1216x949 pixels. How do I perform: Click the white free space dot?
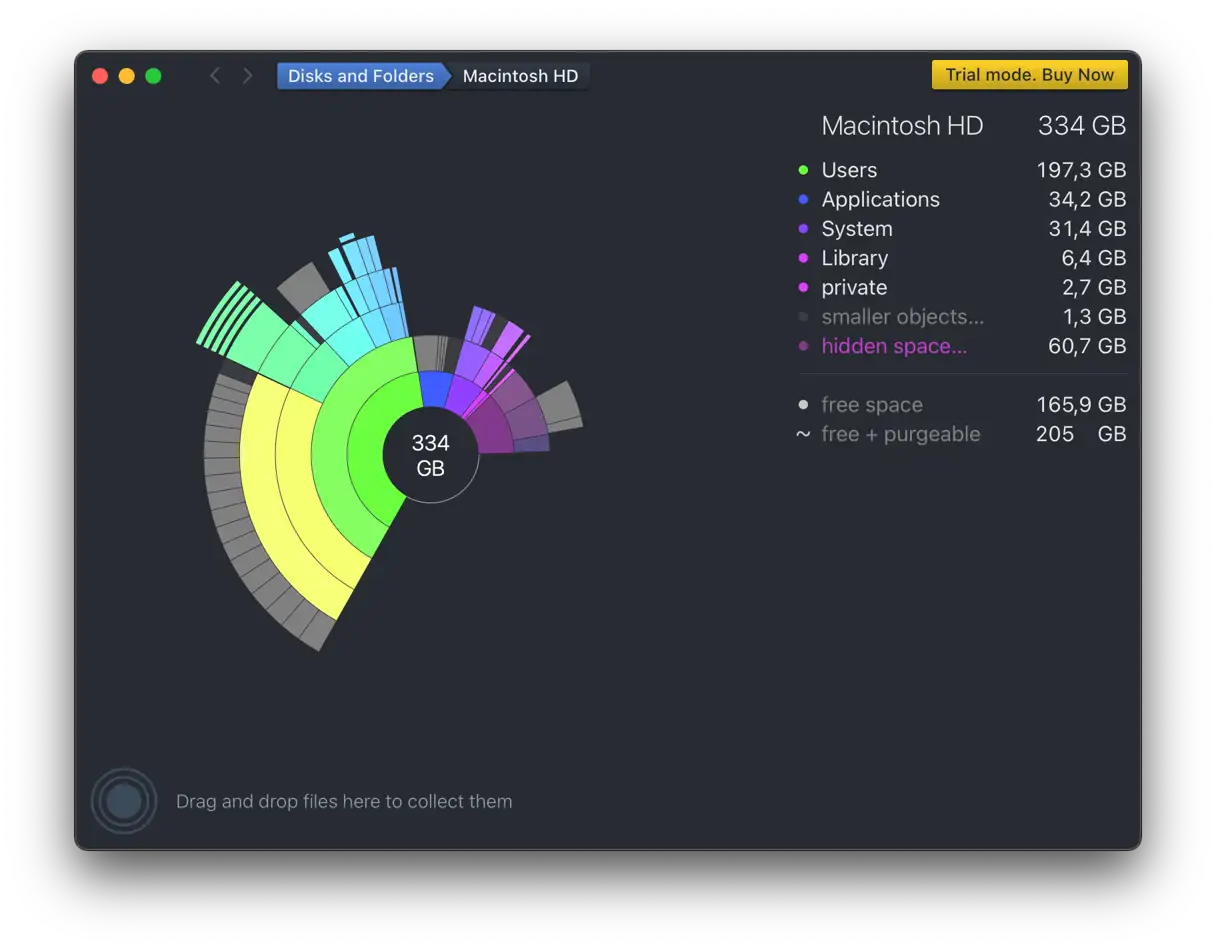coord(803,405)
